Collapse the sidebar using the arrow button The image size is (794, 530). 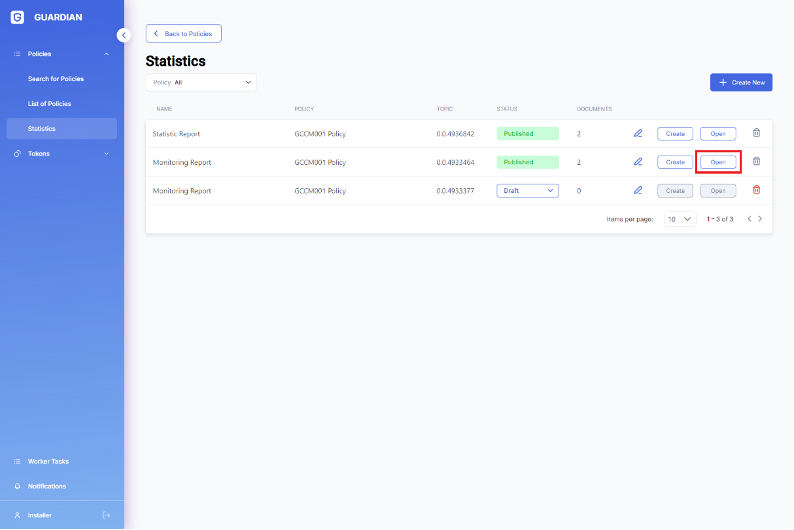coord(124,35)
